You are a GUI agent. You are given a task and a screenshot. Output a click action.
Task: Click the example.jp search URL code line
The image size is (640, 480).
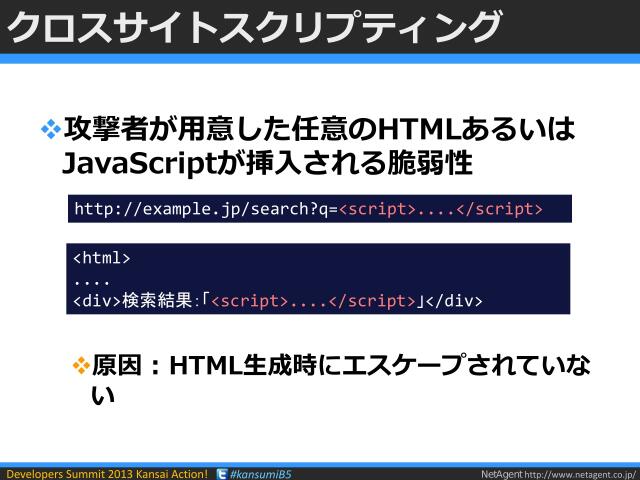[309, 209]
